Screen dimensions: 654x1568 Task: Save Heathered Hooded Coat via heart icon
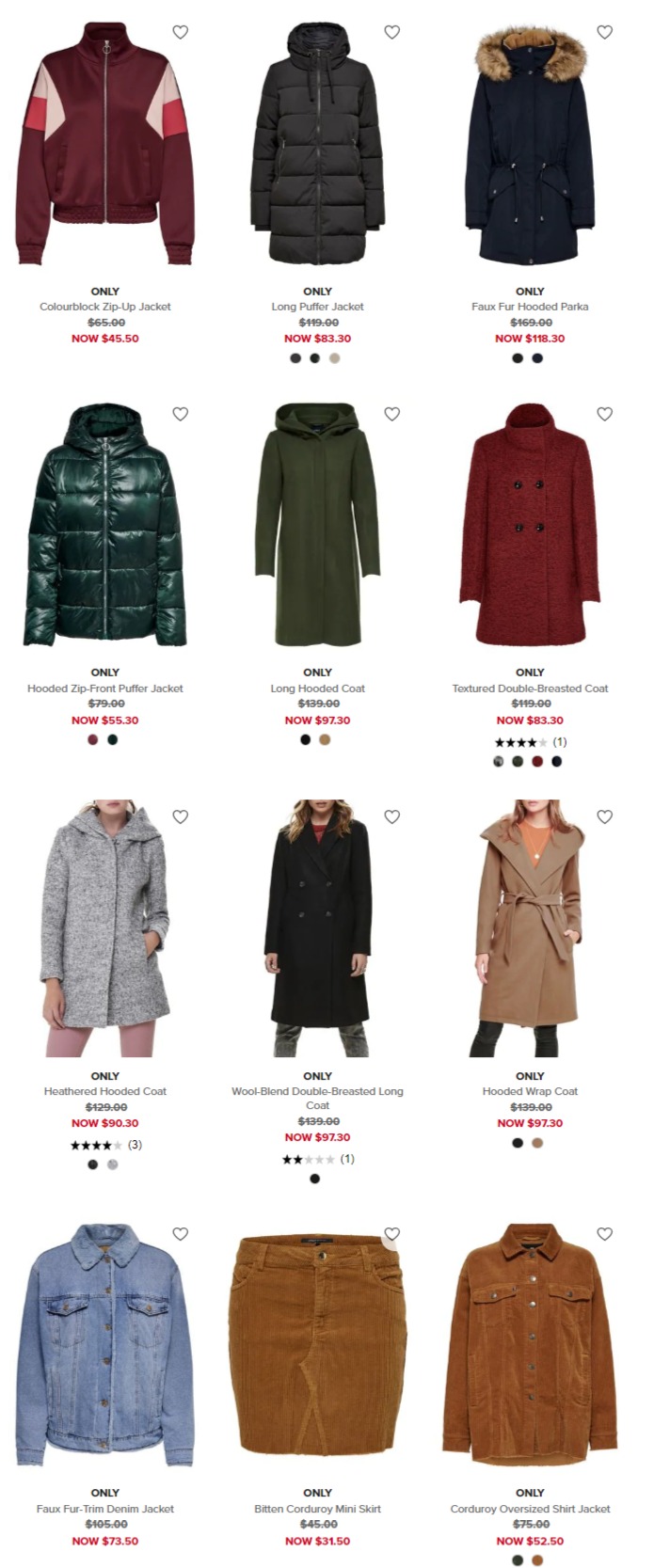pyautogui.click(x=181, y=816)
